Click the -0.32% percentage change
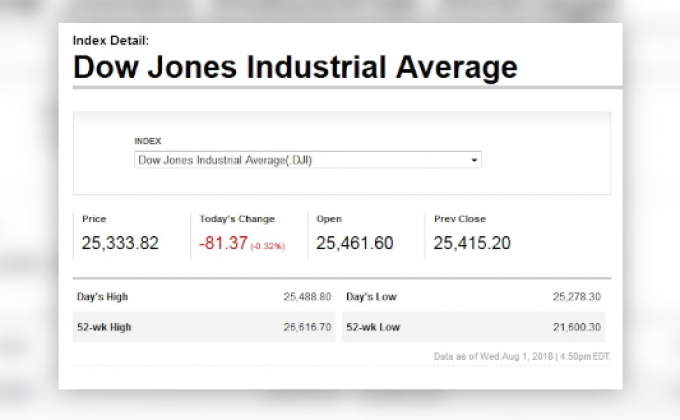This screenshot has width=680, height=420. [x=268, y=246]
